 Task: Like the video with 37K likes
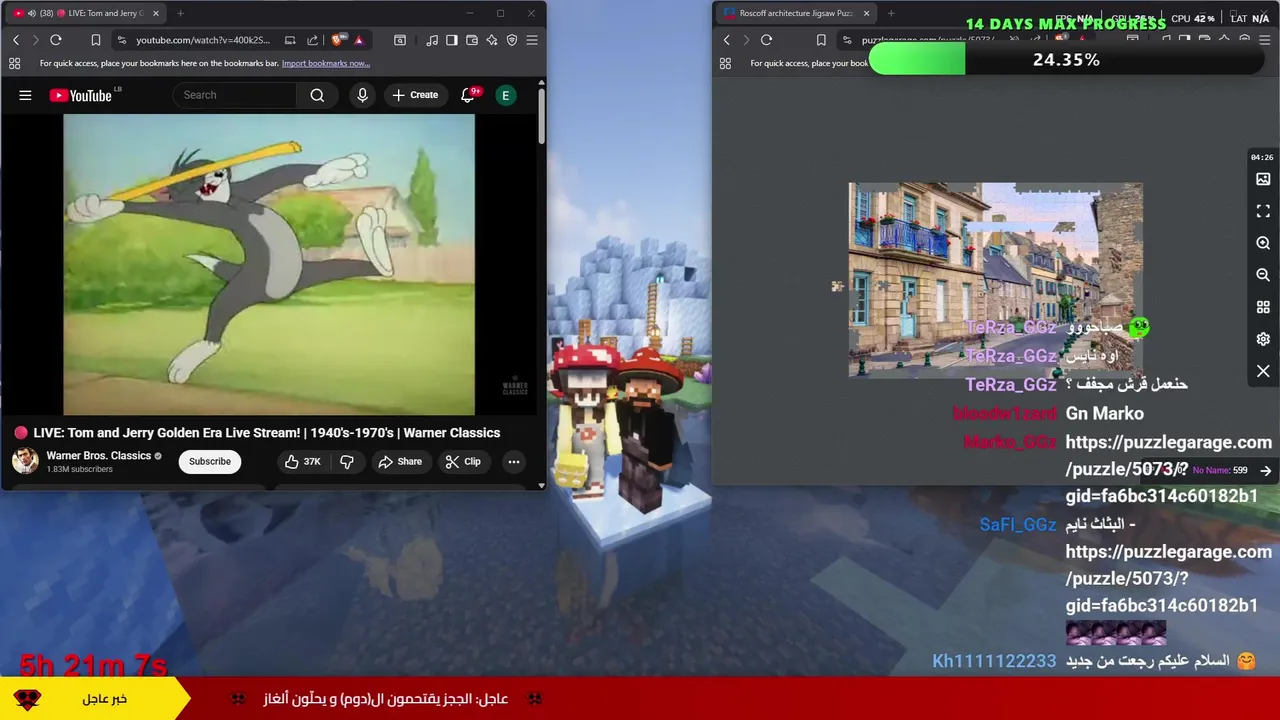(x=302, y=461)
